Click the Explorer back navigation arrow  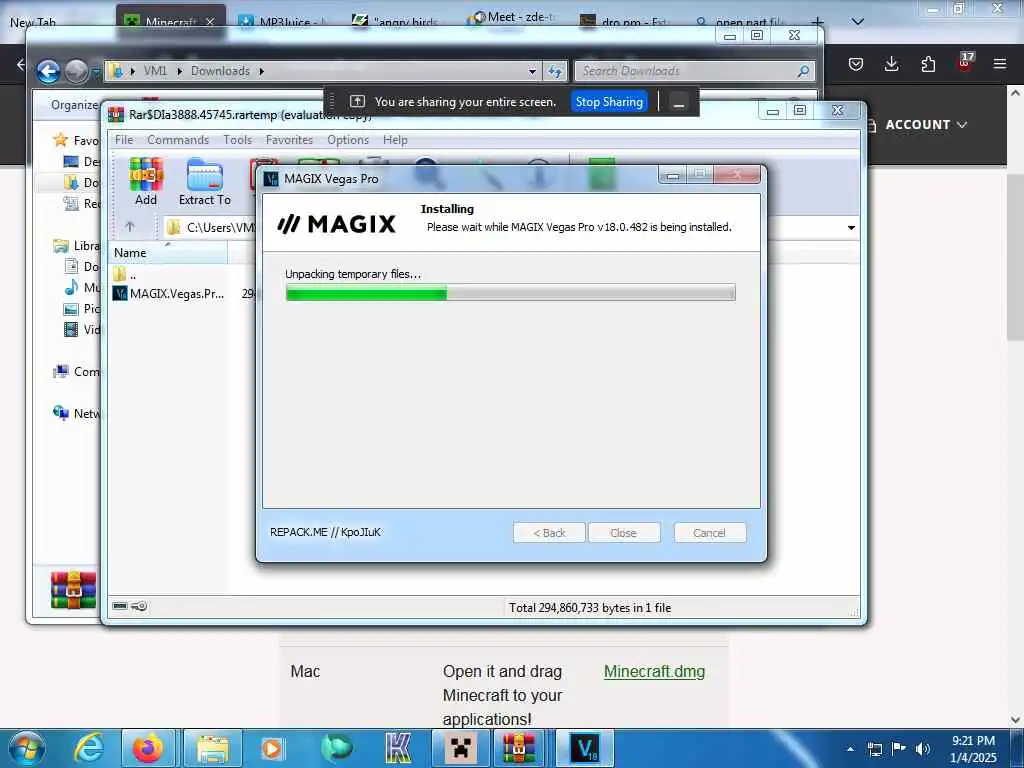48,71
